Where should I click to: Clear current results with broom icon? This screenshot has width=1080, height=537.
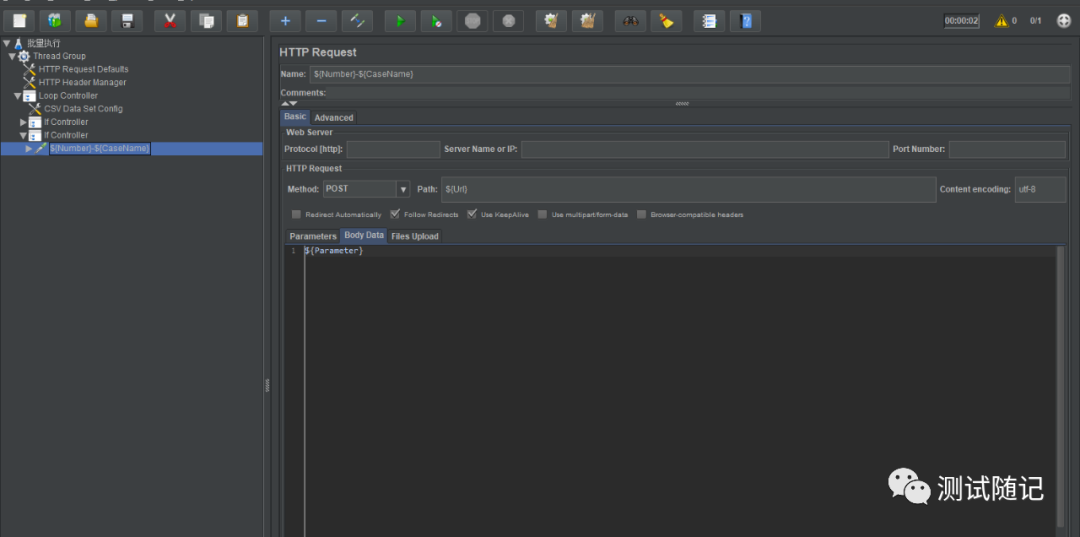tap(551, 21)
